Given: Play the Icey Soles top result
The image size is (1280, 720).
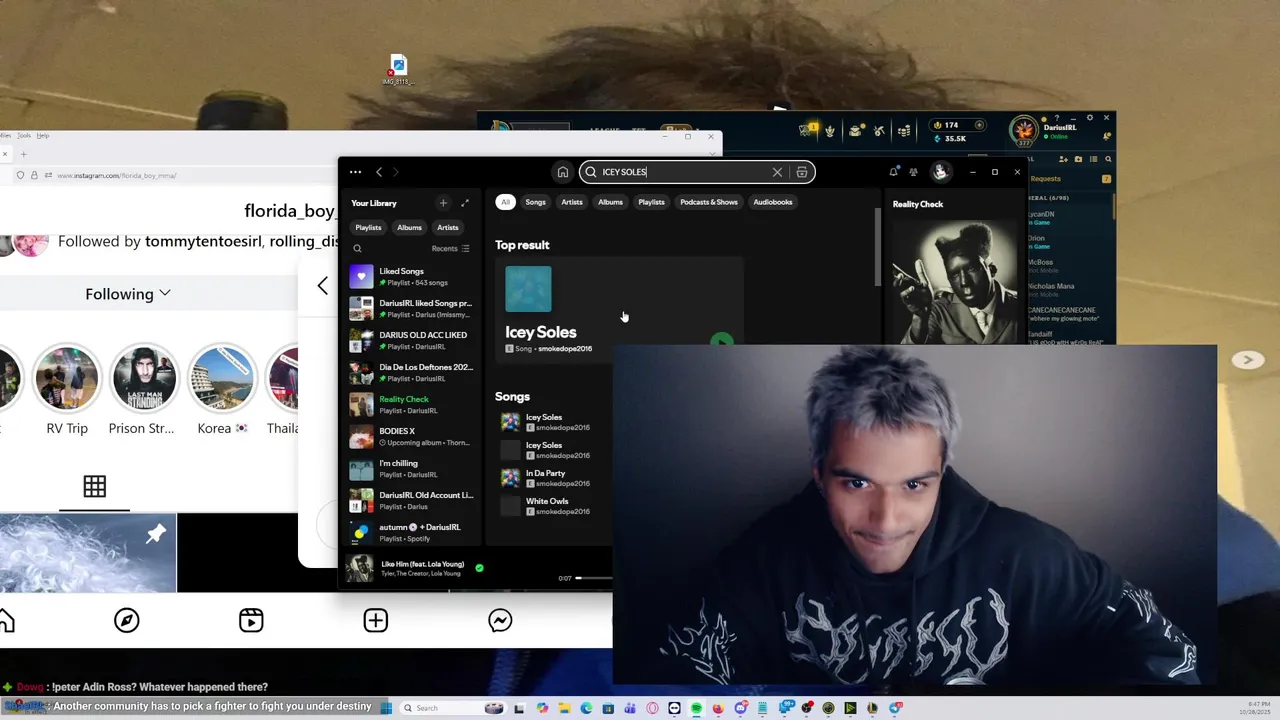Looking at the screenshot, I should pyautogui.click(x=721, y=341).
